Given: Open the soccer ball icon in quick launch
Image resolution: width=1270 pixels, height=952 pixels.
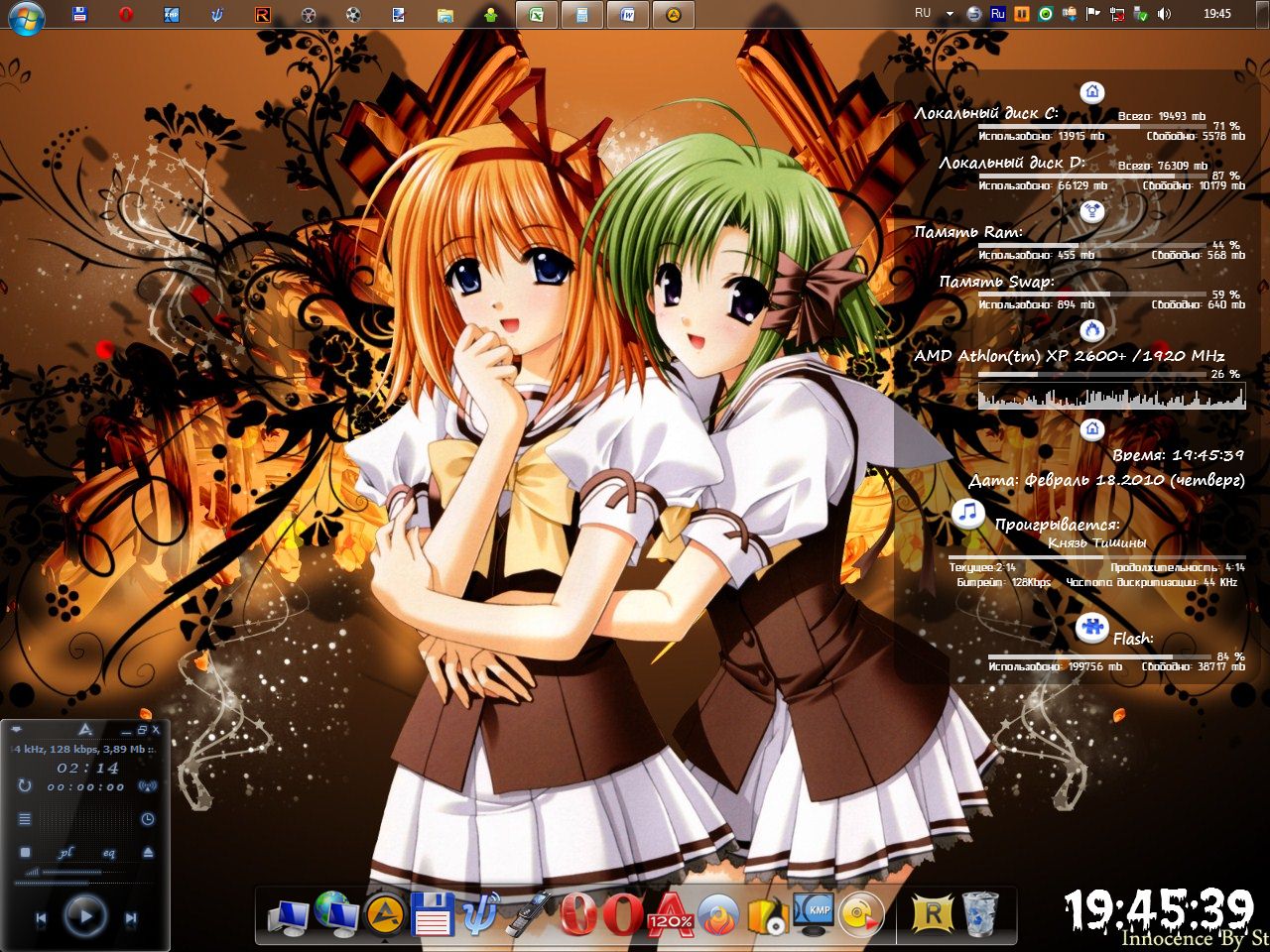Looking at the screenshot, I should 354,14.
